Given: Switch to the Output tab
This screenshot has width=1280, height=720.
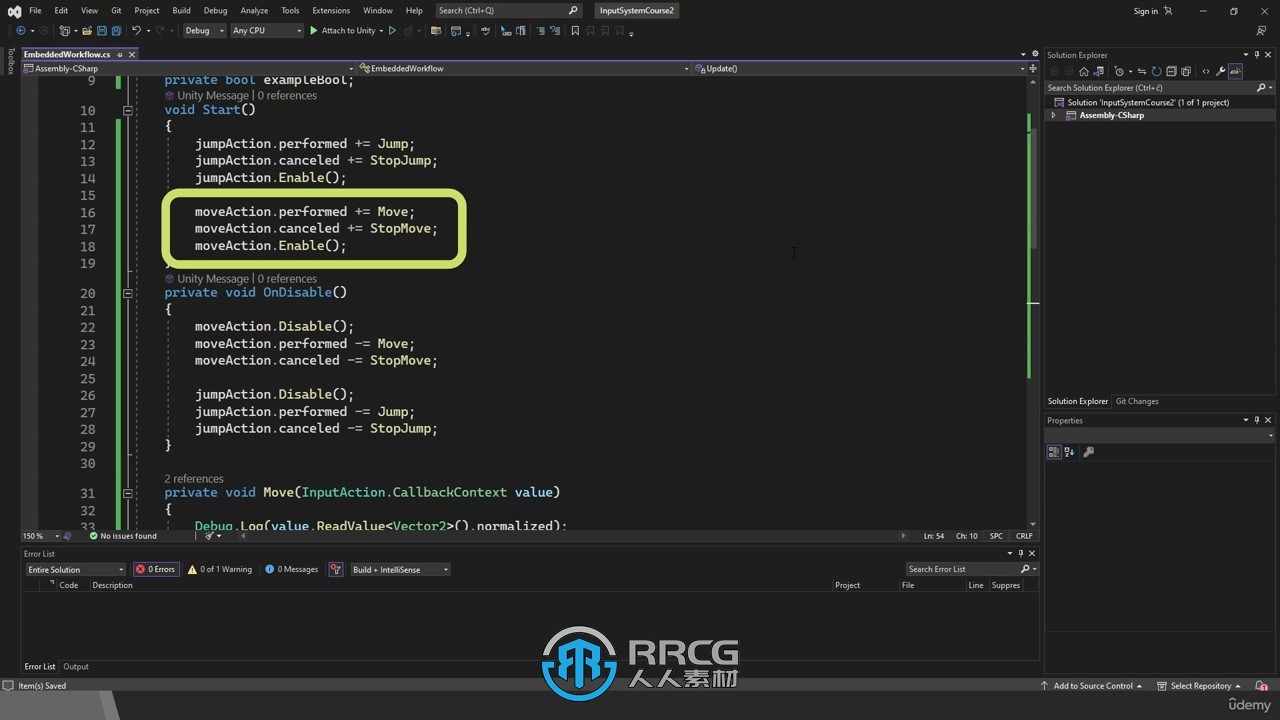Looking at the screenshot, I should pos(76,666).
